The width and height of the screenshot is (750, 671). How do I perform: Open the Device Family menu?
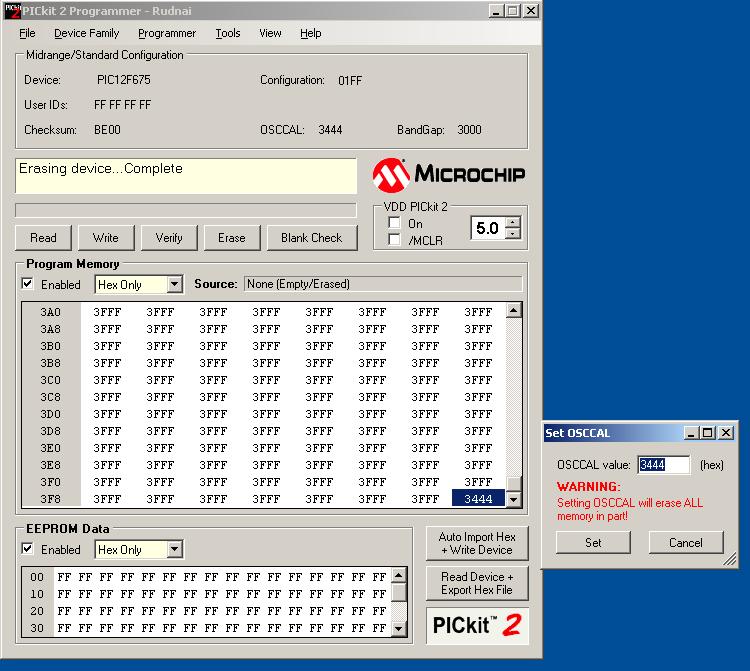pyautogui.click(x=87, y=33)
